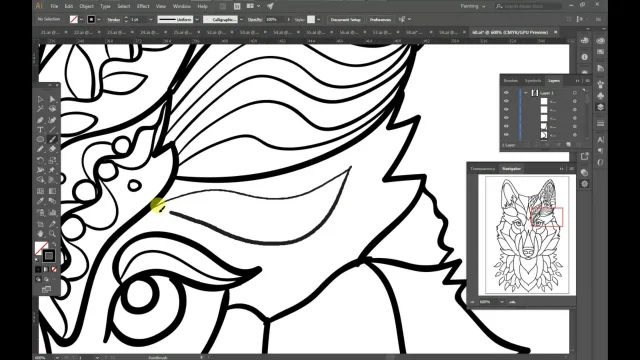Toggle eye of fifth sublayer in Layers panel
Image resolution: width=640 pixels, height=360 pixels.
[x=506, y=135]
